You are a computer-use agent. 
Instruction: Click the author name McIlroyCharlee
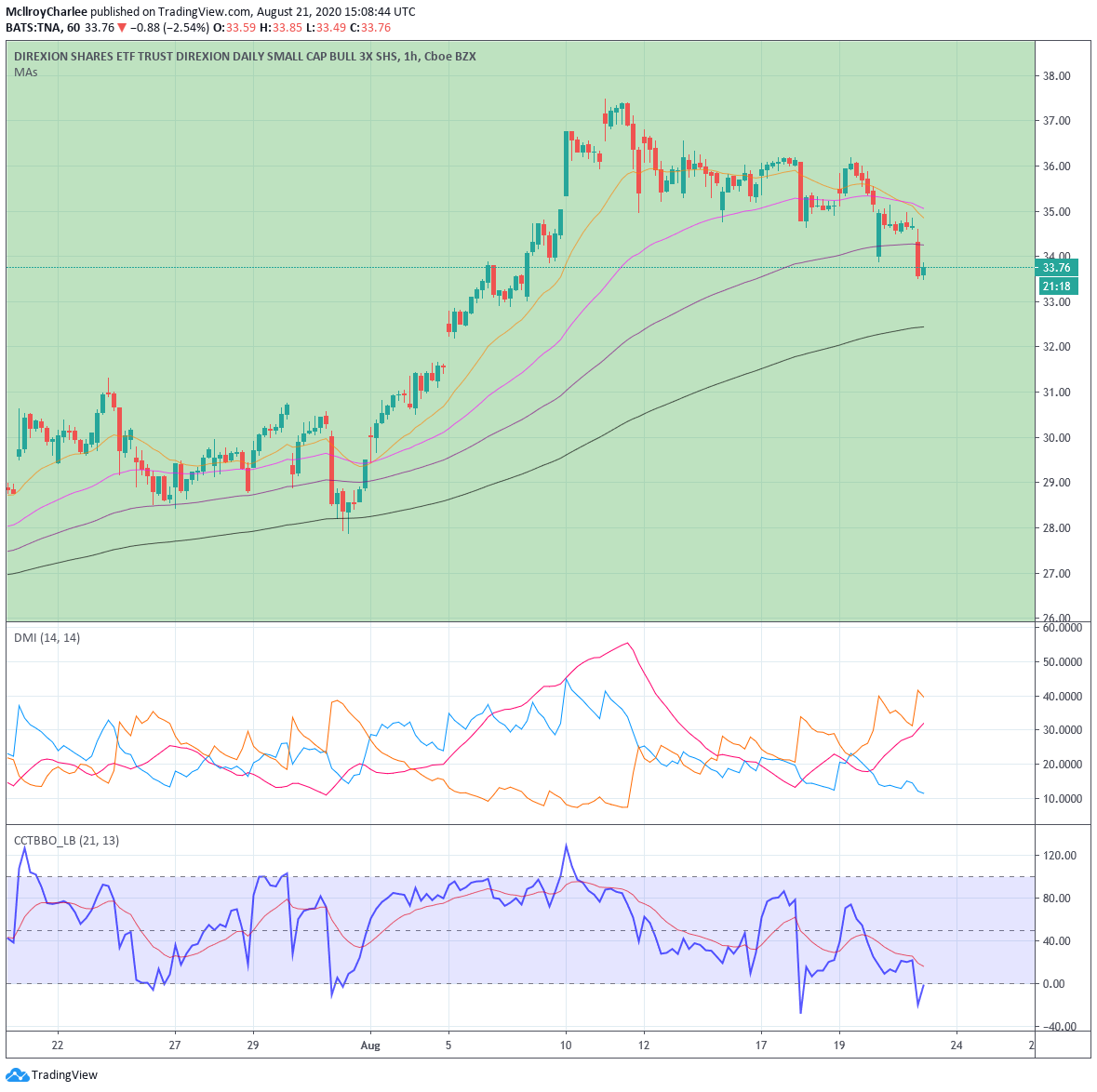(47, 12)
